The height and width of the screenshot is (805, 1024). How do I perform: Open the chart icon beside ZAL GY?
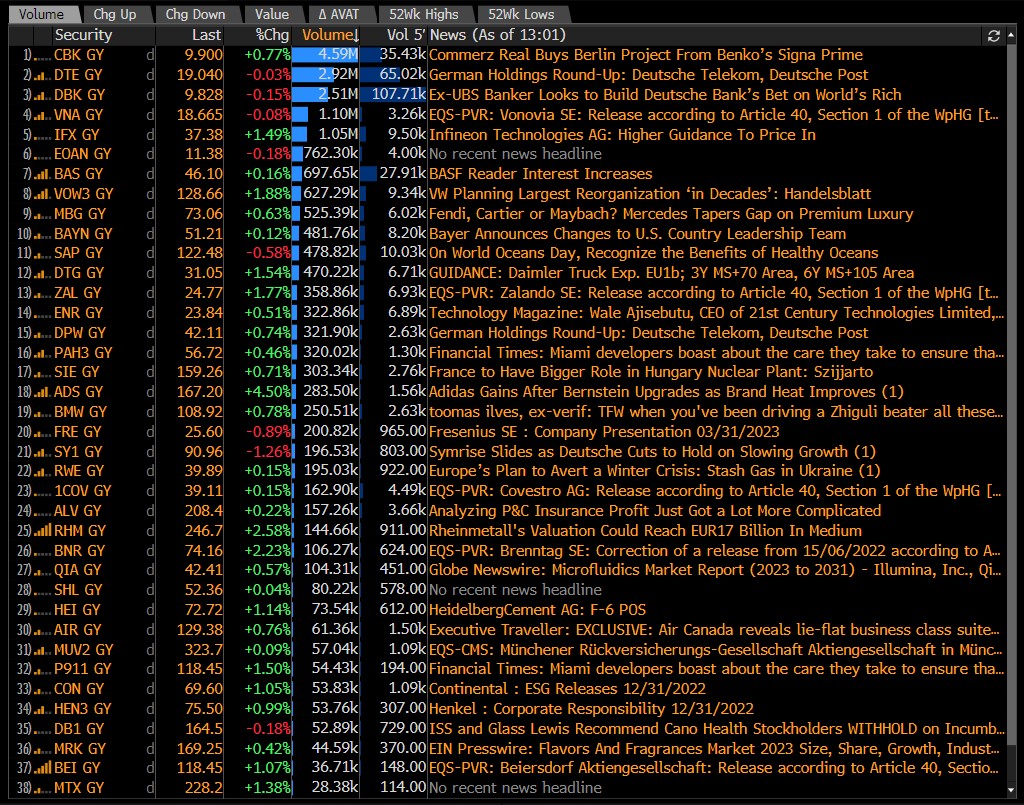pos(42,293)
